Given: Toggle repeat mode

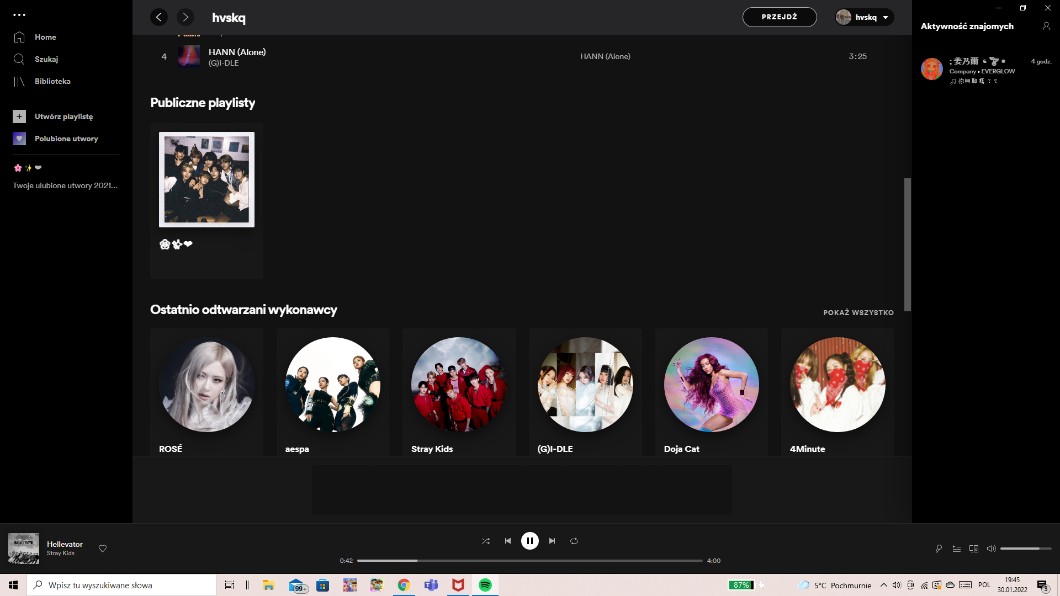Looking at the screenshot, I should 574,541.
